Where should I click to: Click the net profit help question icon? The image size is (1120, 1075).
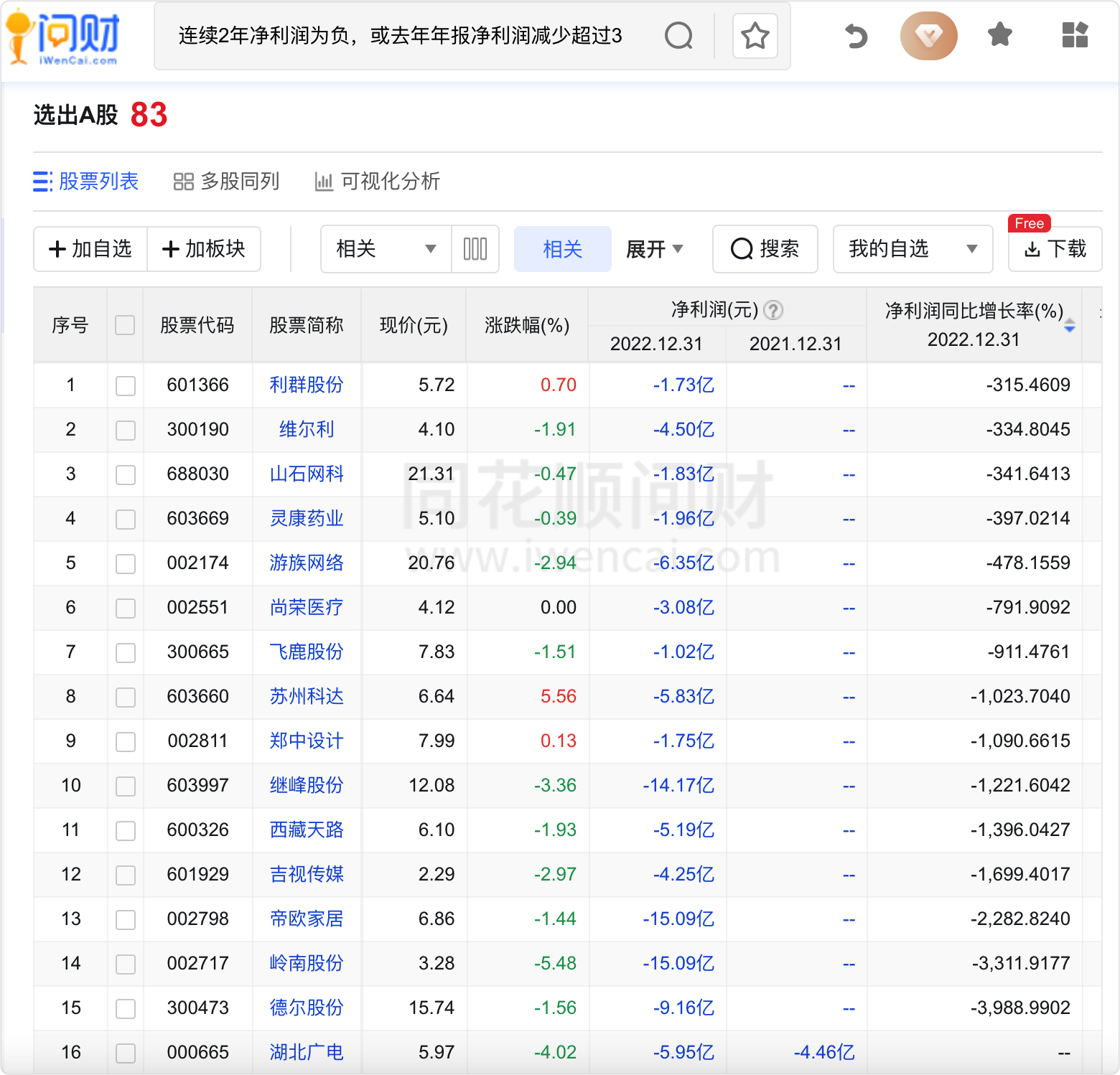point(773,310)
